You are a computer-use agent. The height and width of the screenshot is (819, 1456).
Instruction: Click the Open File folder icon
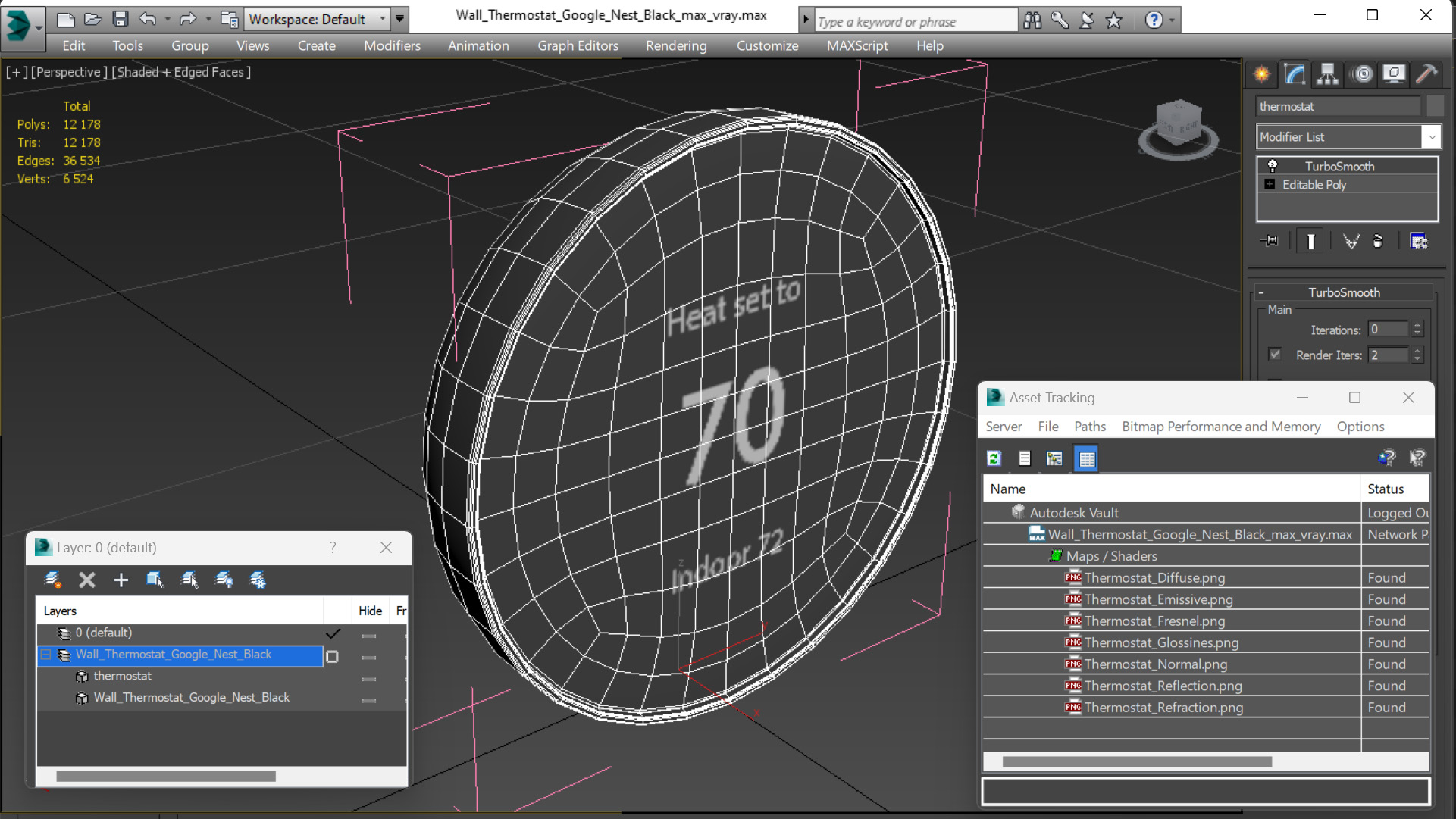click(x=92, y=19)
